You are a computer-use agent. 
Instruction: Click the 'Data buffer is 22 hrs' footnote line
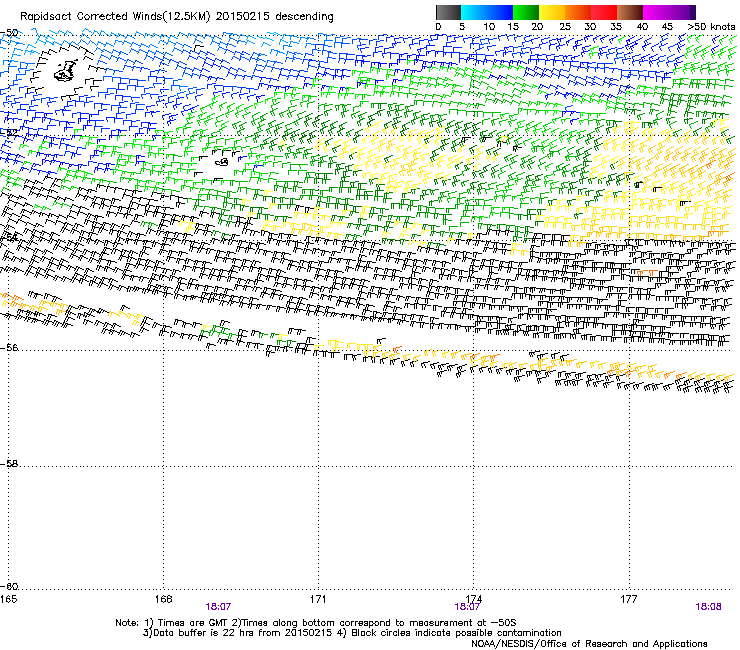[352, 633]
